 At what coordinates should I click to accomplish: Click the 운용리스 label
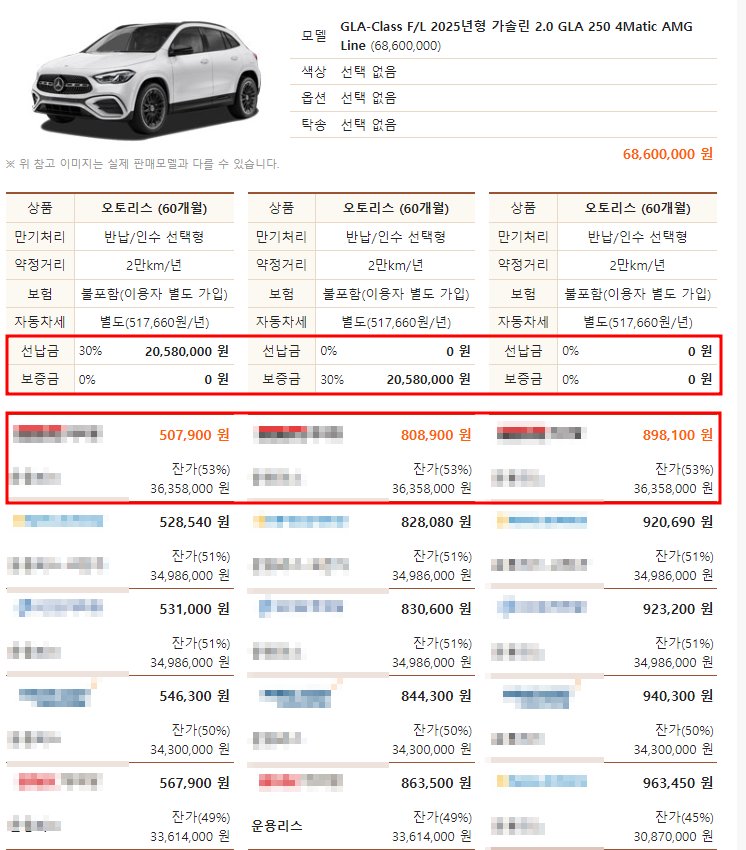tap(277, 826)
